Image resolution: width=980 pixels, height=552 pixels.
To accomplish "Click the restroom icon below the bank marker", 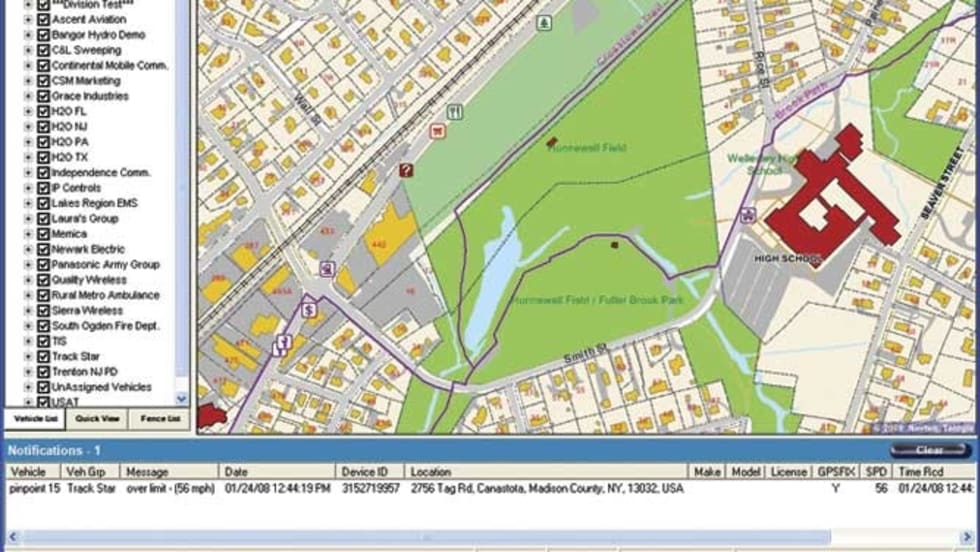I will [x=283, y=345].
